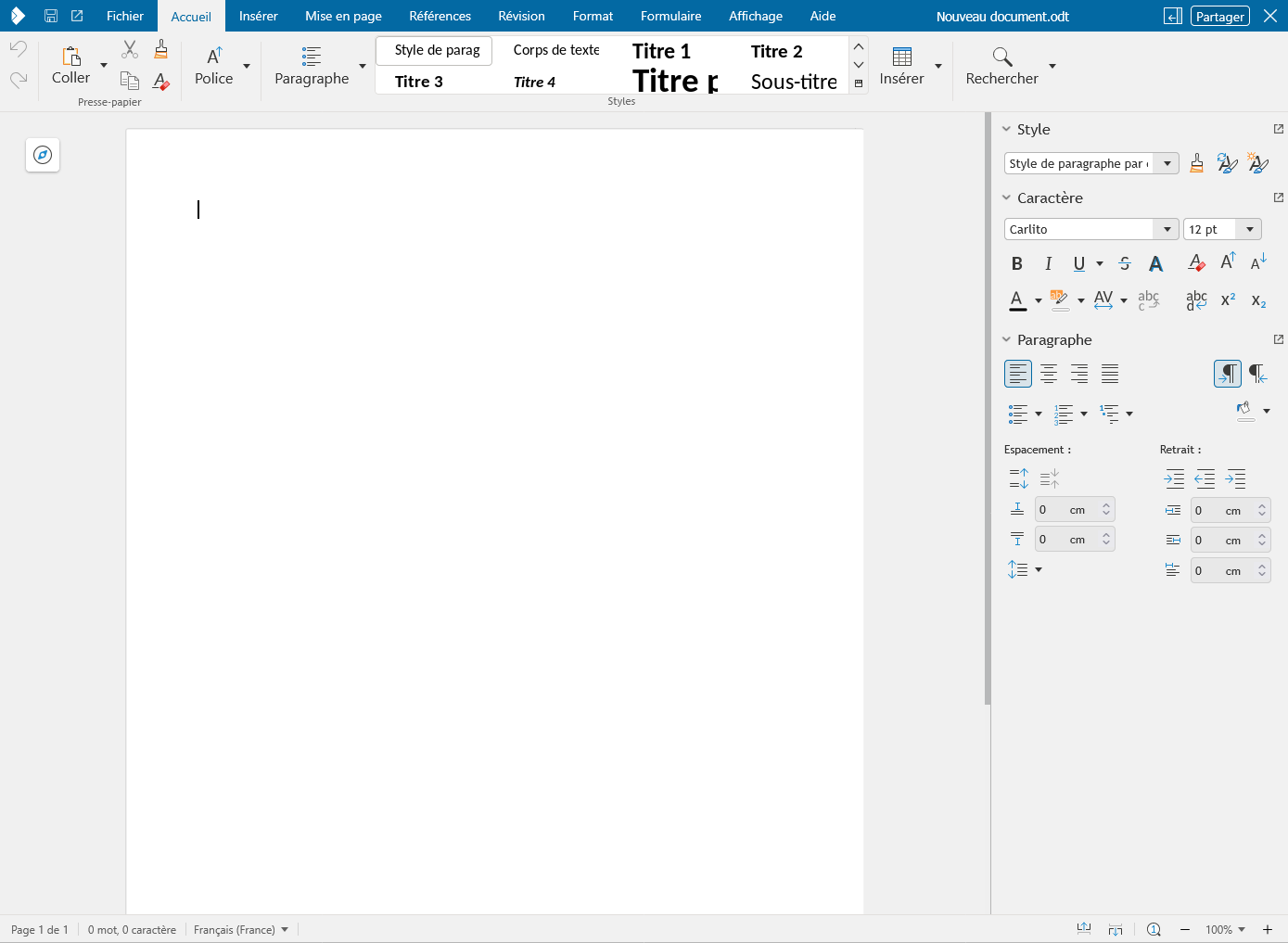1288x943 pixels.
Task: Switch to the Insérer tab
Action: (x=259, y=16)
